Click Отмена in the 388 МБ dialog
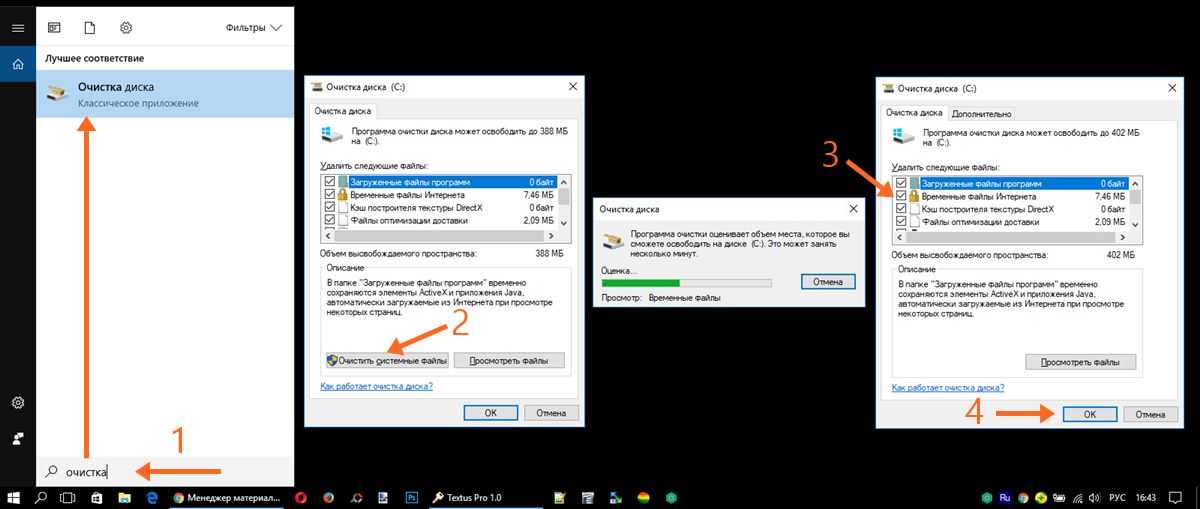 tap(551, 412)
